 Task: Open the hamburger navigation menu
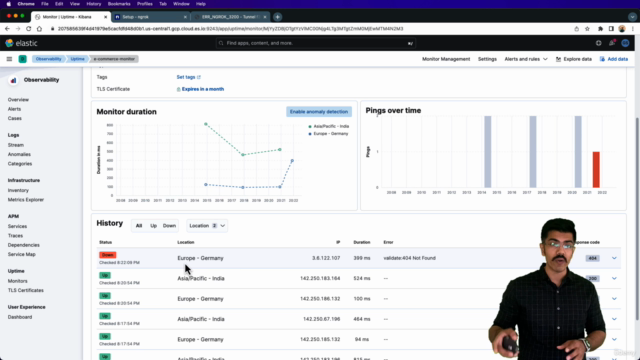pyautogui.click(x=9, y=59)
